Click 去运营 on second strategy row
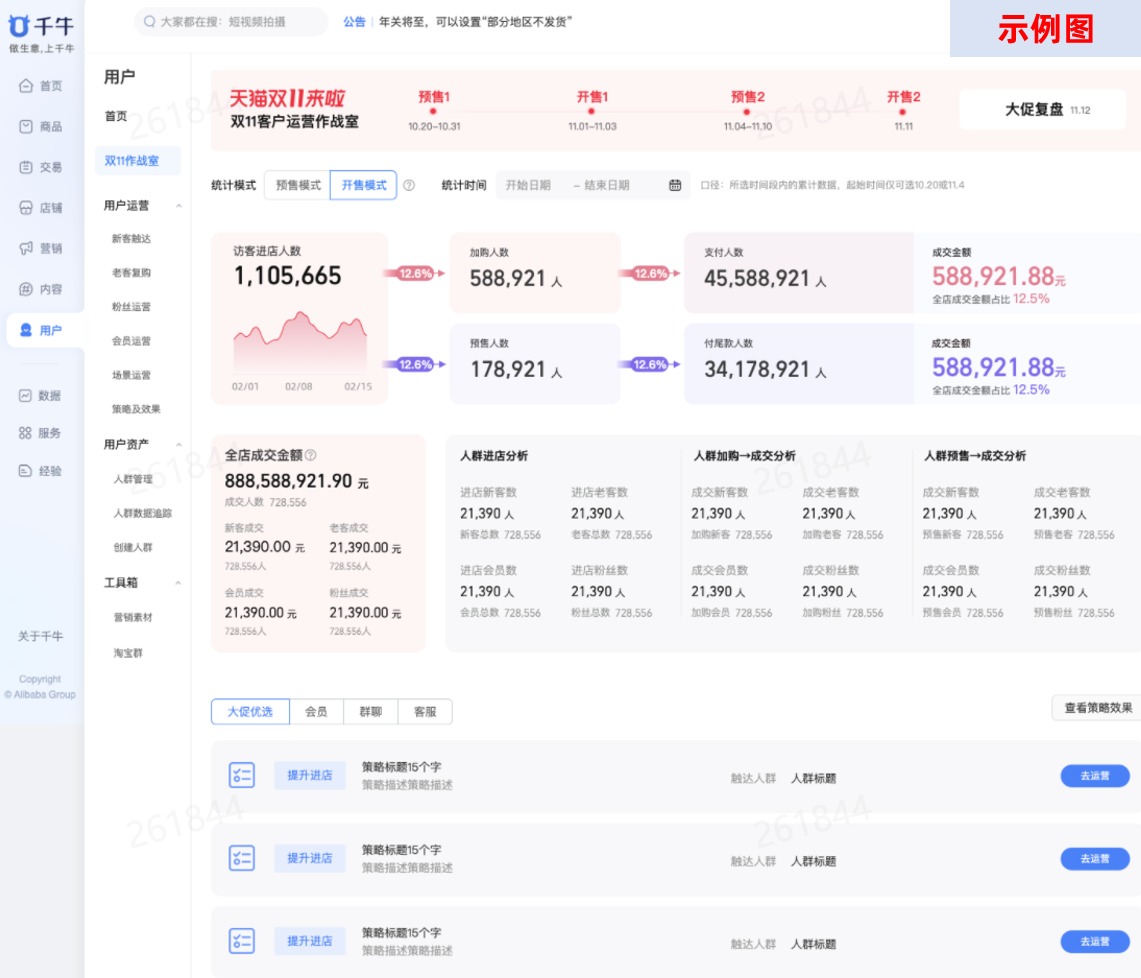The height and width of the screenshot is (978, 1141). (1095, 859)
